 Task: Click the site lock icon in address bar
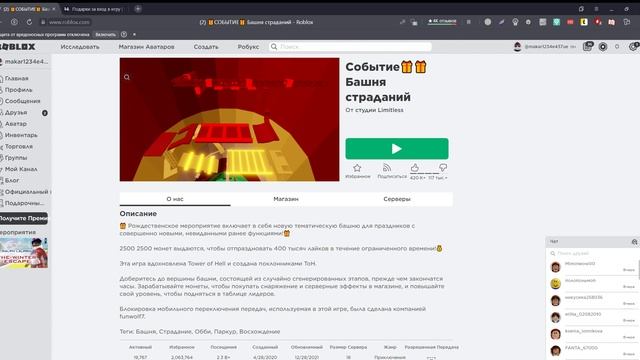tap(43, 22)
